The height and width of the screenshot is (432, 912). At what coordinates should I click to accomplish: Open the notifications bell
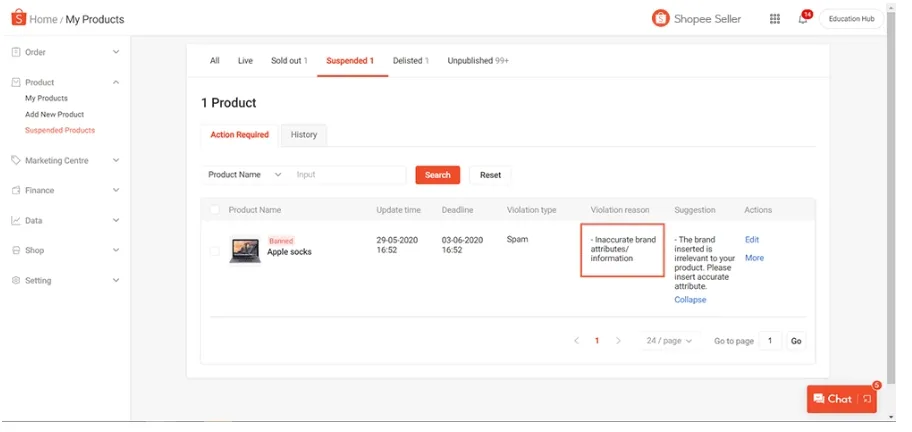tap(803, 19)
